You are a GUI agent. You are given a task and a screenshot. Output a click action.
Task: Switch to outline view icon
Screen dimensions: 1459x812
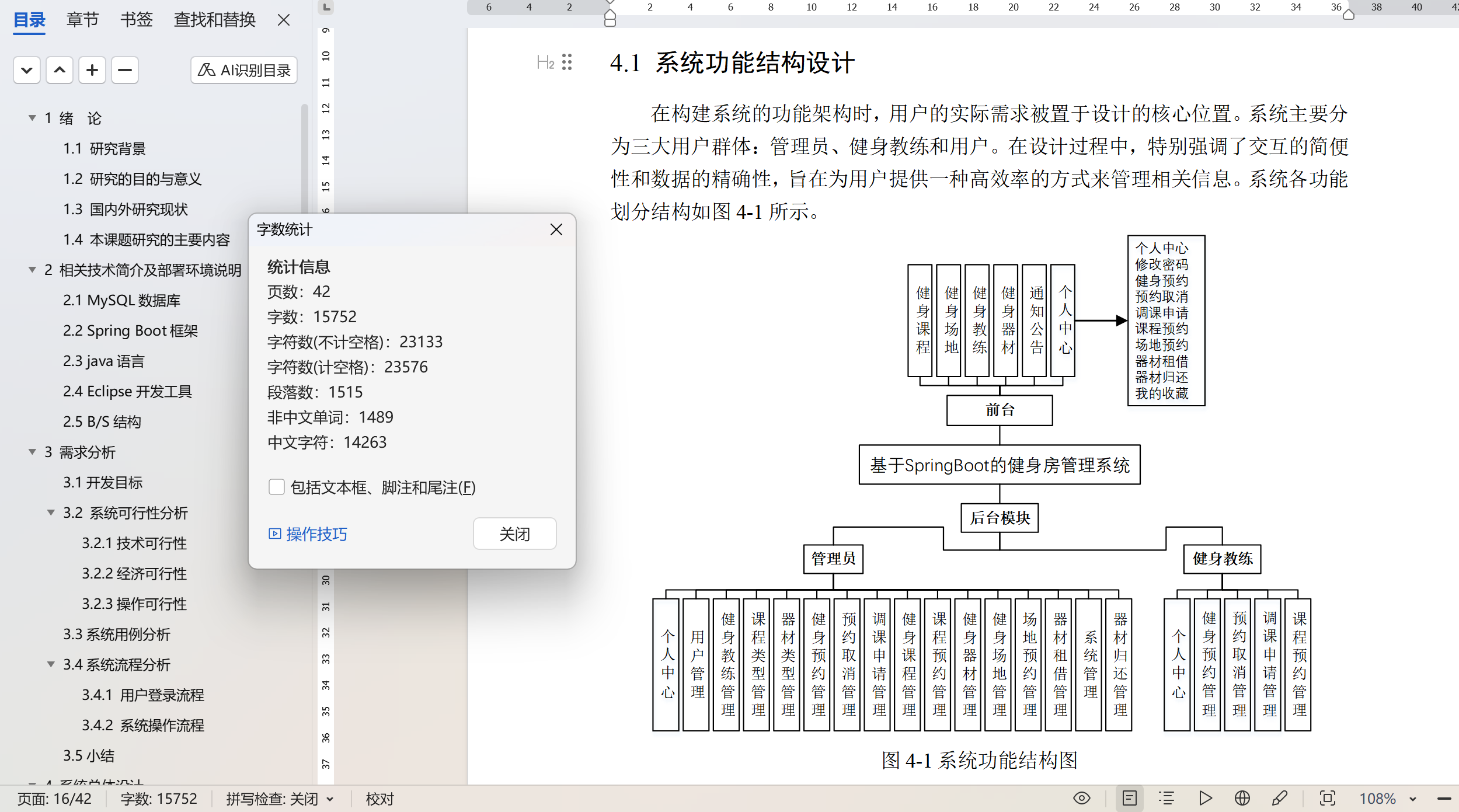coord(1166,798)
